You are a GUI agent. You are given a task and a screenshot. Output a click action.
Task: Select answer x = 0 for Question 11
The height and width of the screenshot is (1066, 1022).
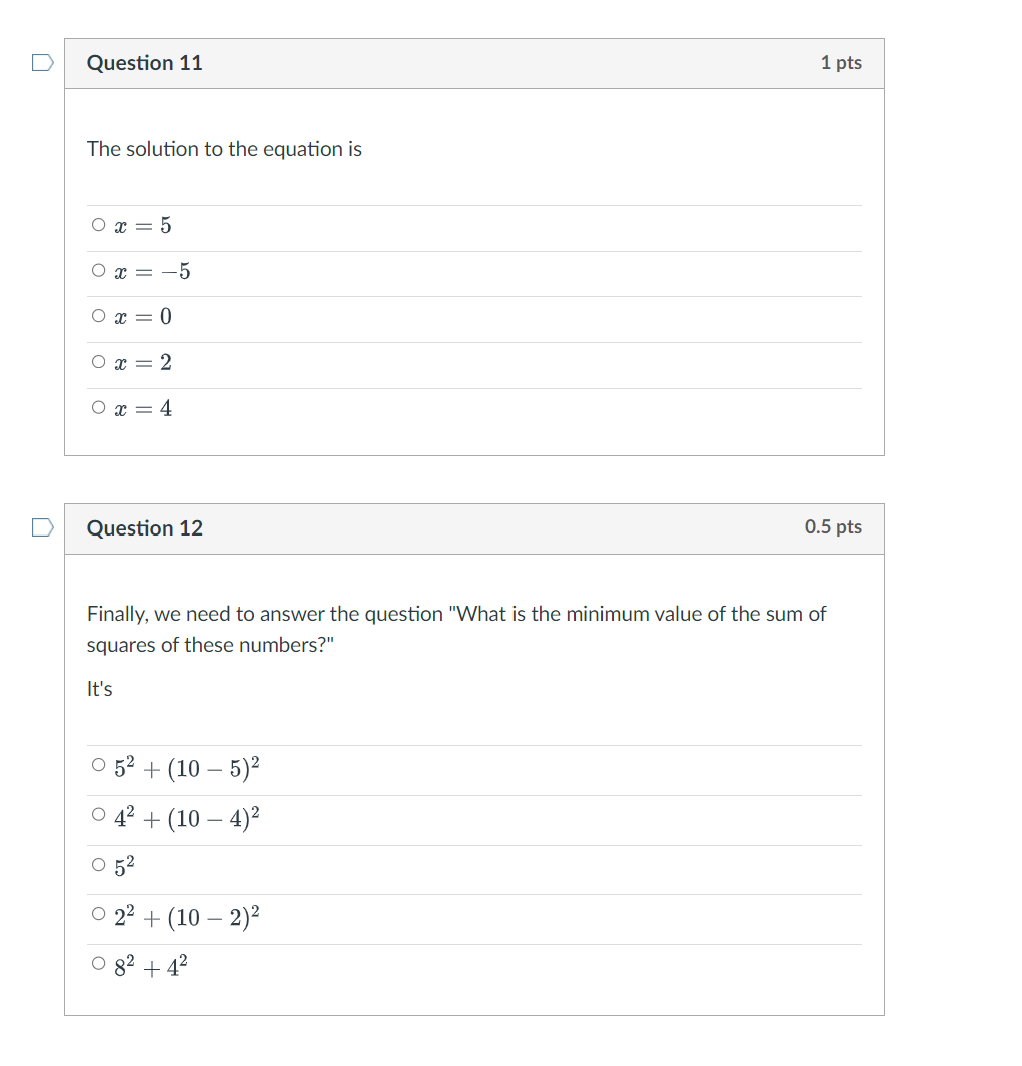click(97, 316)
